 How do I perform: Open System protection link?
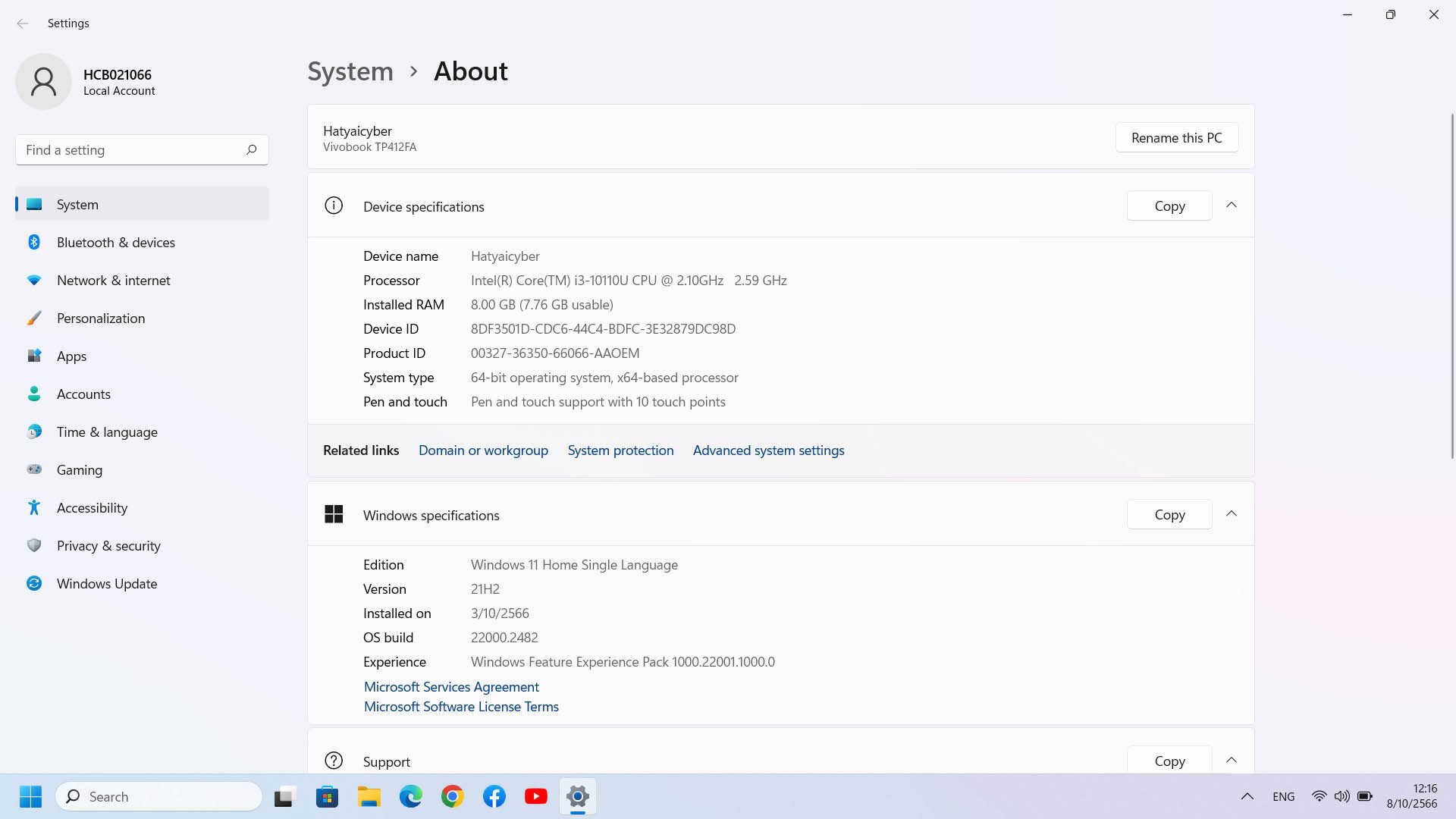pyautogui.click(x=620, y=450)
